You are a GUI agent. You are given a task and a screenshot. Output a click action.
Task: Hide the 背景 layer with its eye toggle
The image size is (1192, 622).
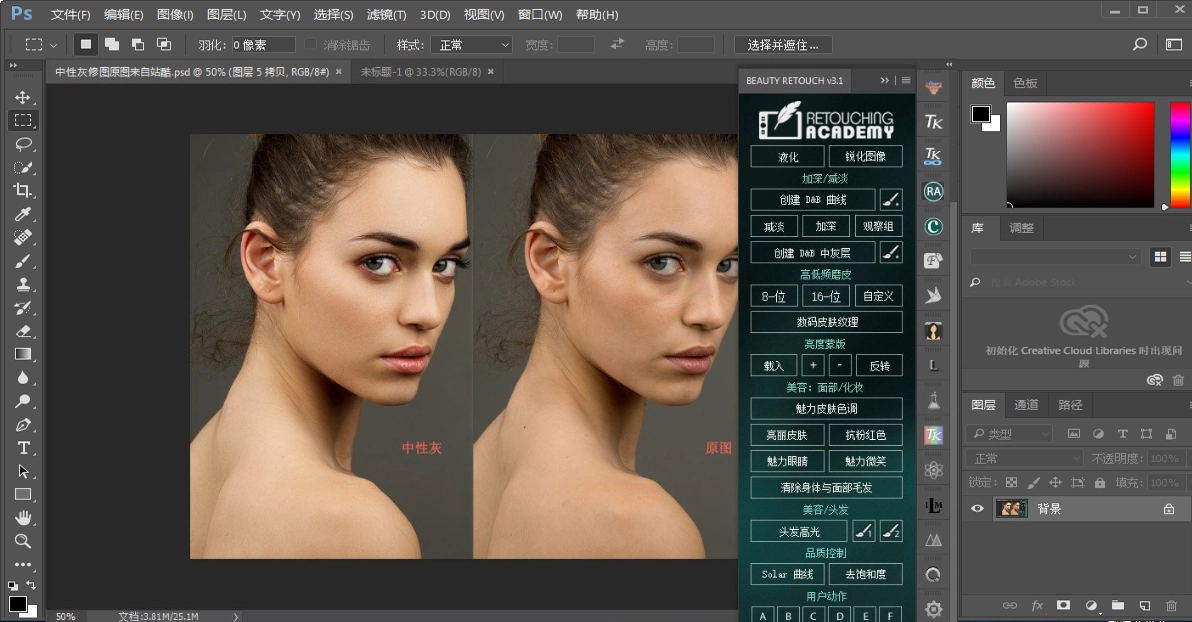click(x=977, y=508)
